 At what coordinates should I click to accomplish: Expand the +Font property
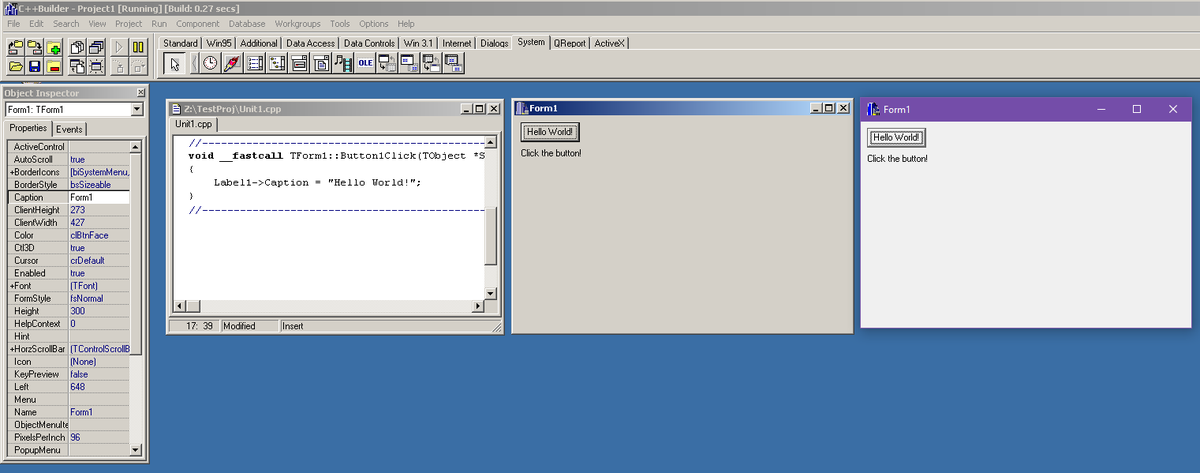[x=11, y=285]
